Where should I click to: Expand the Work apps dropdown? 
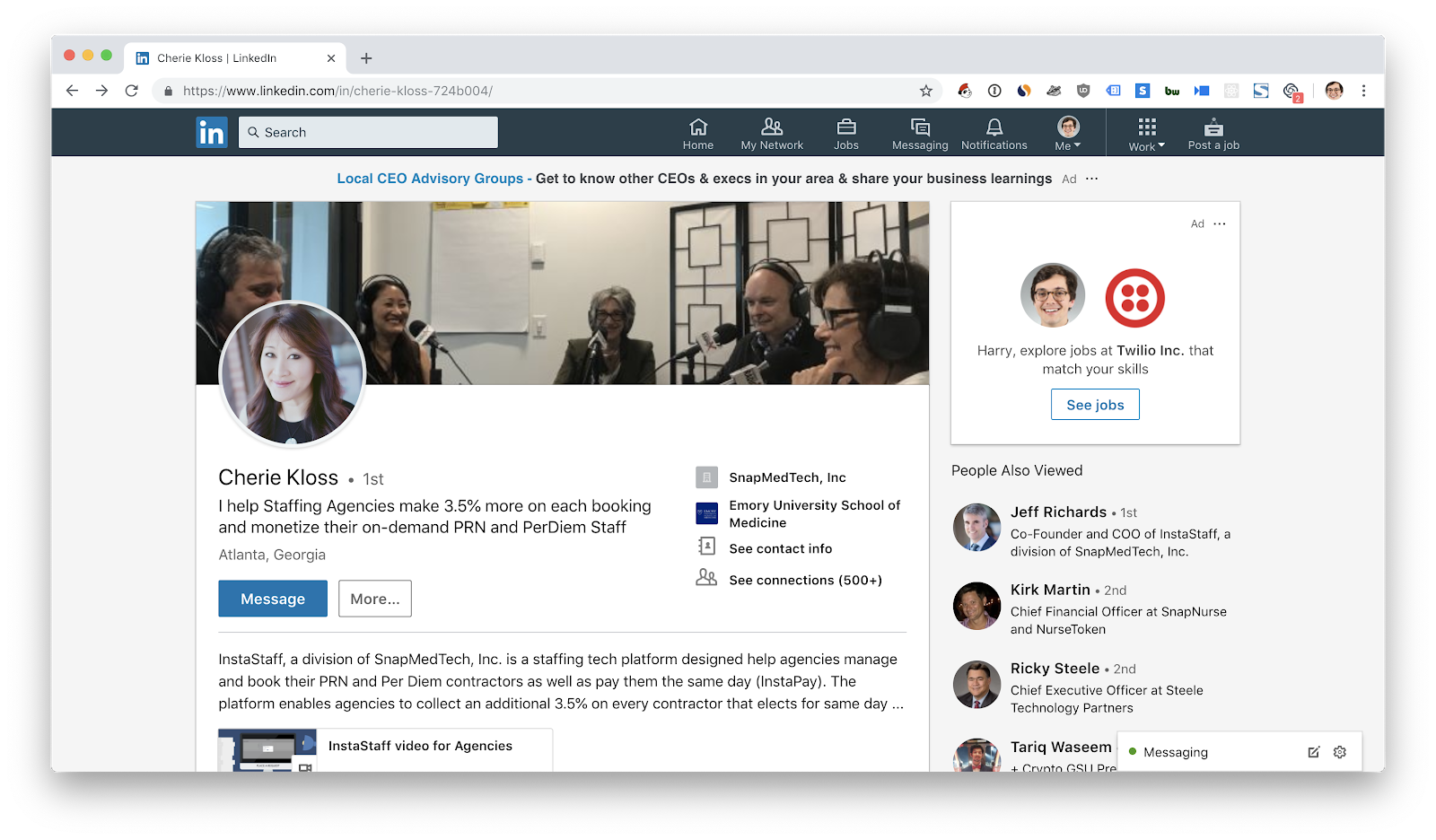pos(1147,135)
